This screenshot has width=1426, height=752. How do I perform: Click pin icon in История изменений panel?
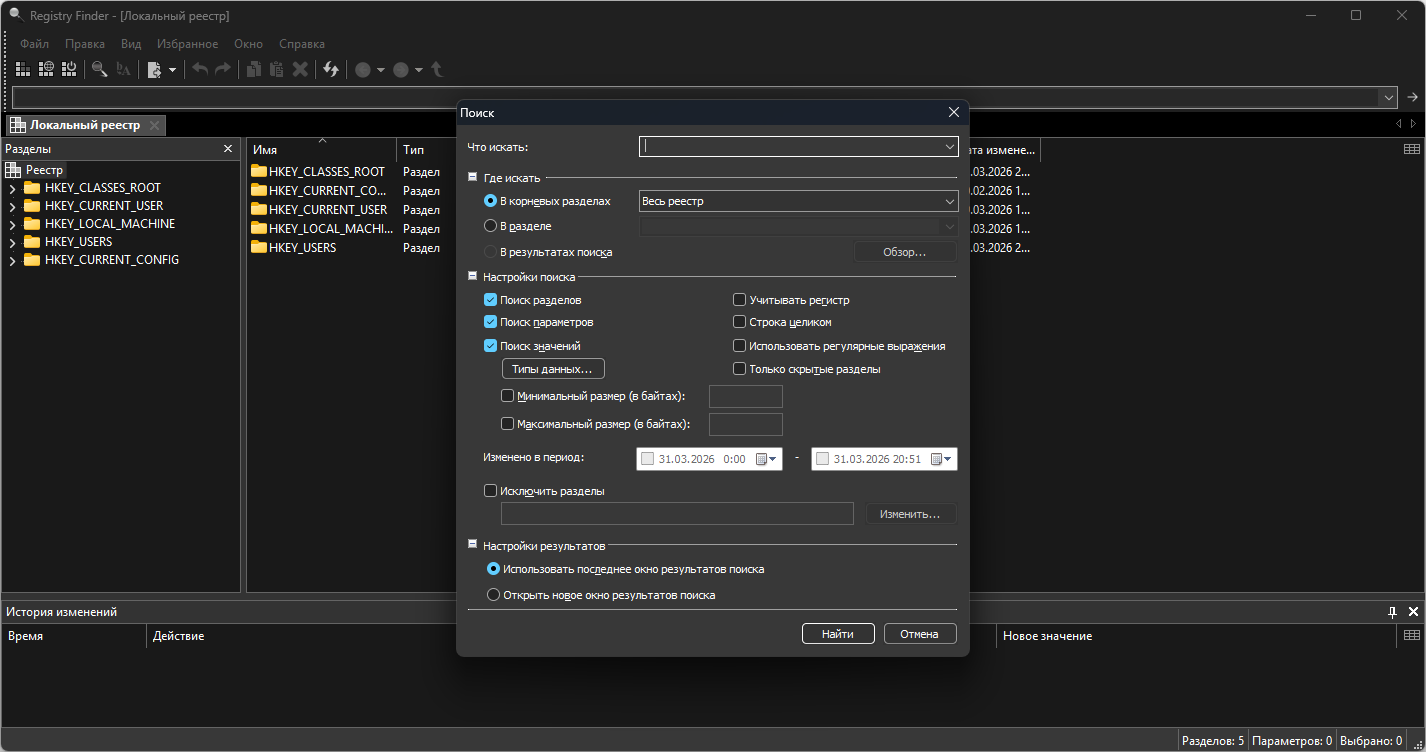pyautogui.click(x=1391, y=611)
